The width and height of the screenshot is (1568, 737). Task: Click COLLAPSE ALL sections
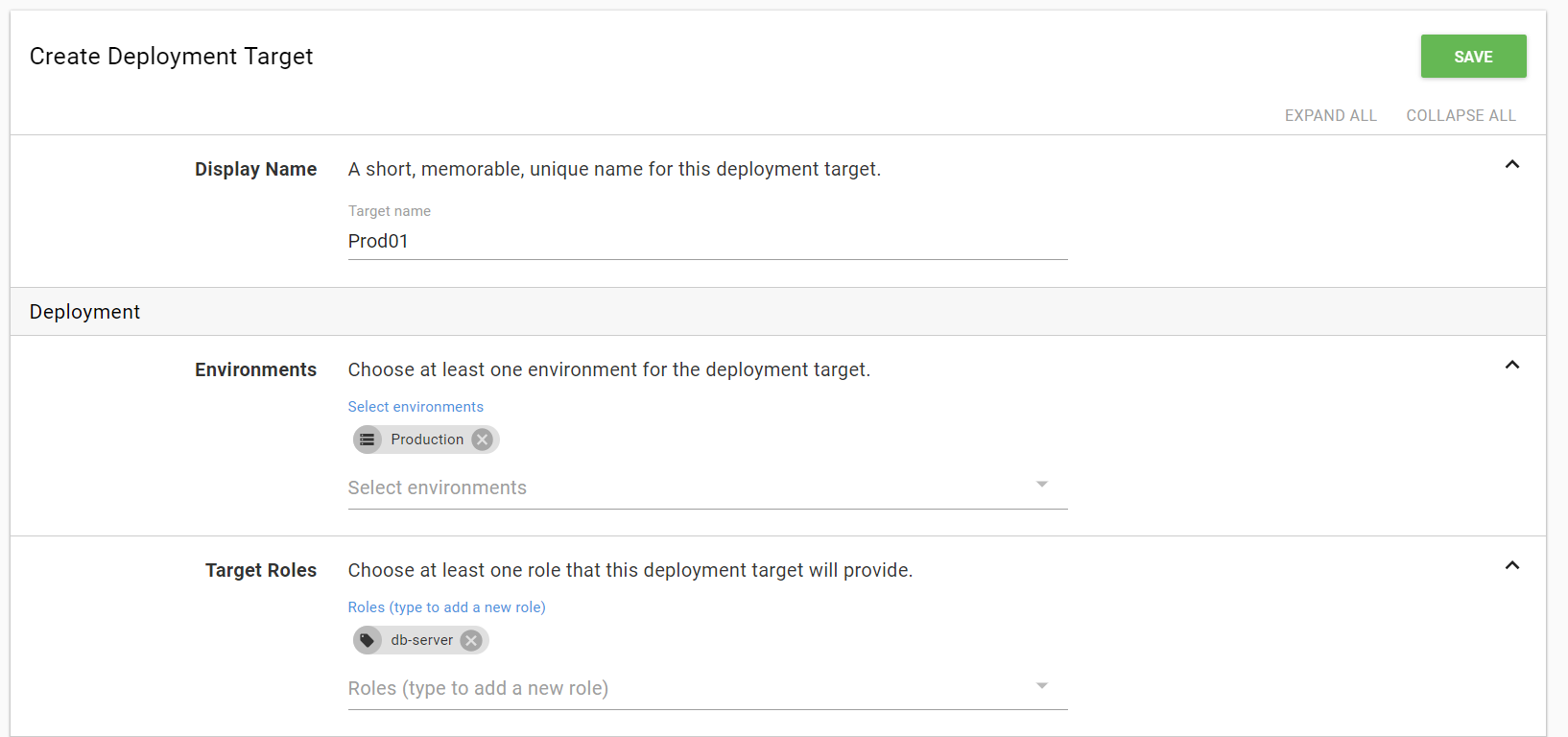1461,115
